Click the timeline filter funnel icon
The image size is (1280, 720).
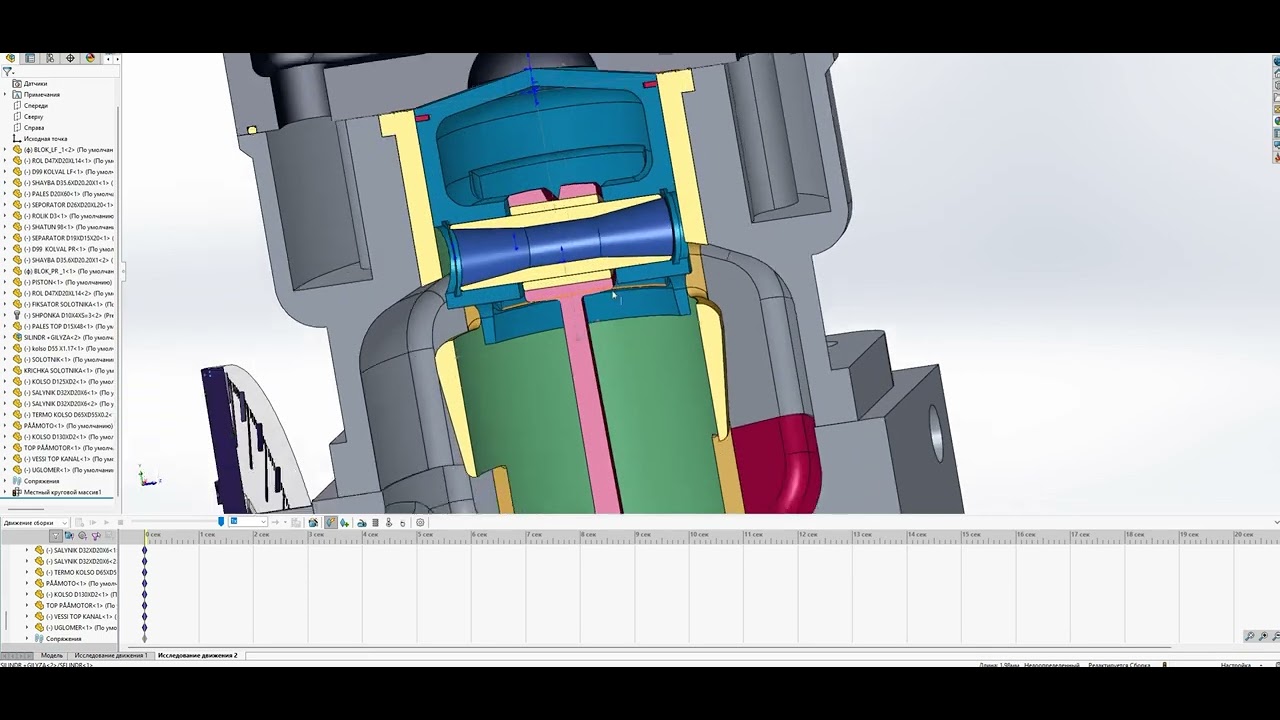point(56,536)
